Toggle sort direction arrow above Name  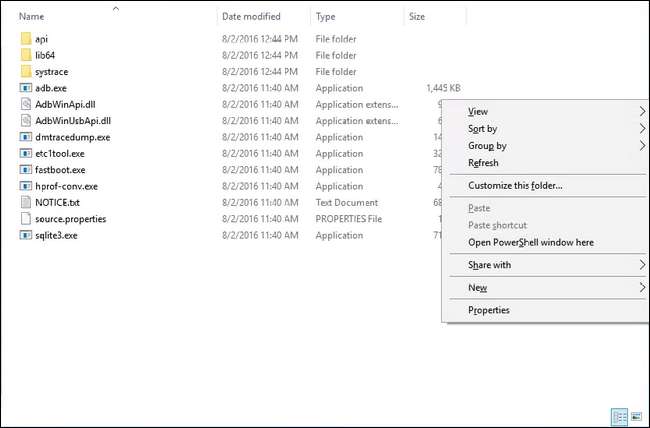[x=116, y=8]
